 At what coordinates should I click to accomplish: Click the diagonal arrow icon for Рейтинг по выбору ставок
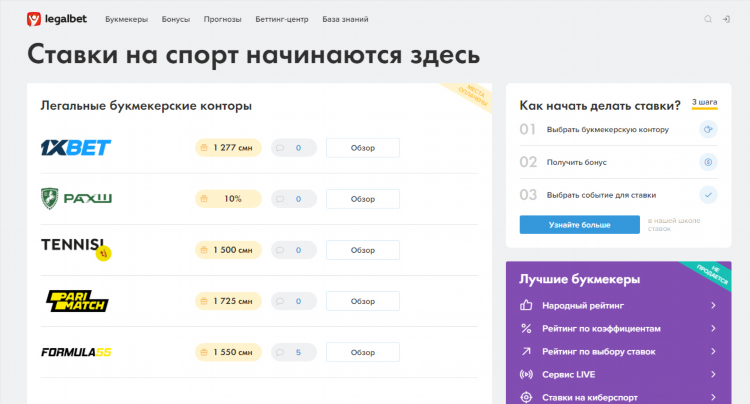(526, 351)
